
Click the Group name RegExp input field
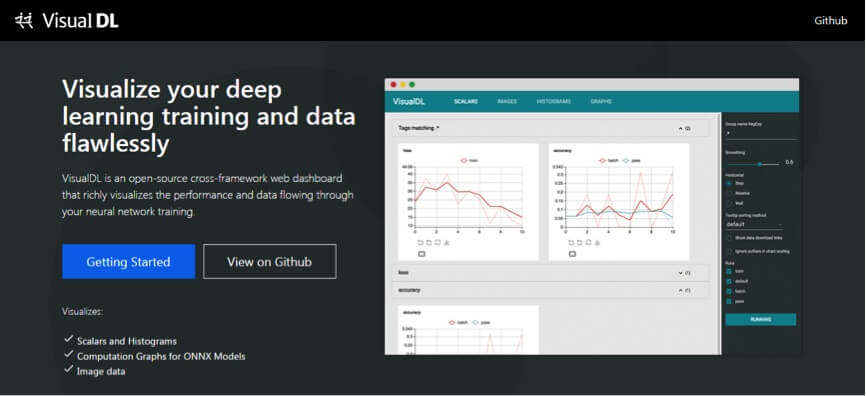click(x=761, y=134)
